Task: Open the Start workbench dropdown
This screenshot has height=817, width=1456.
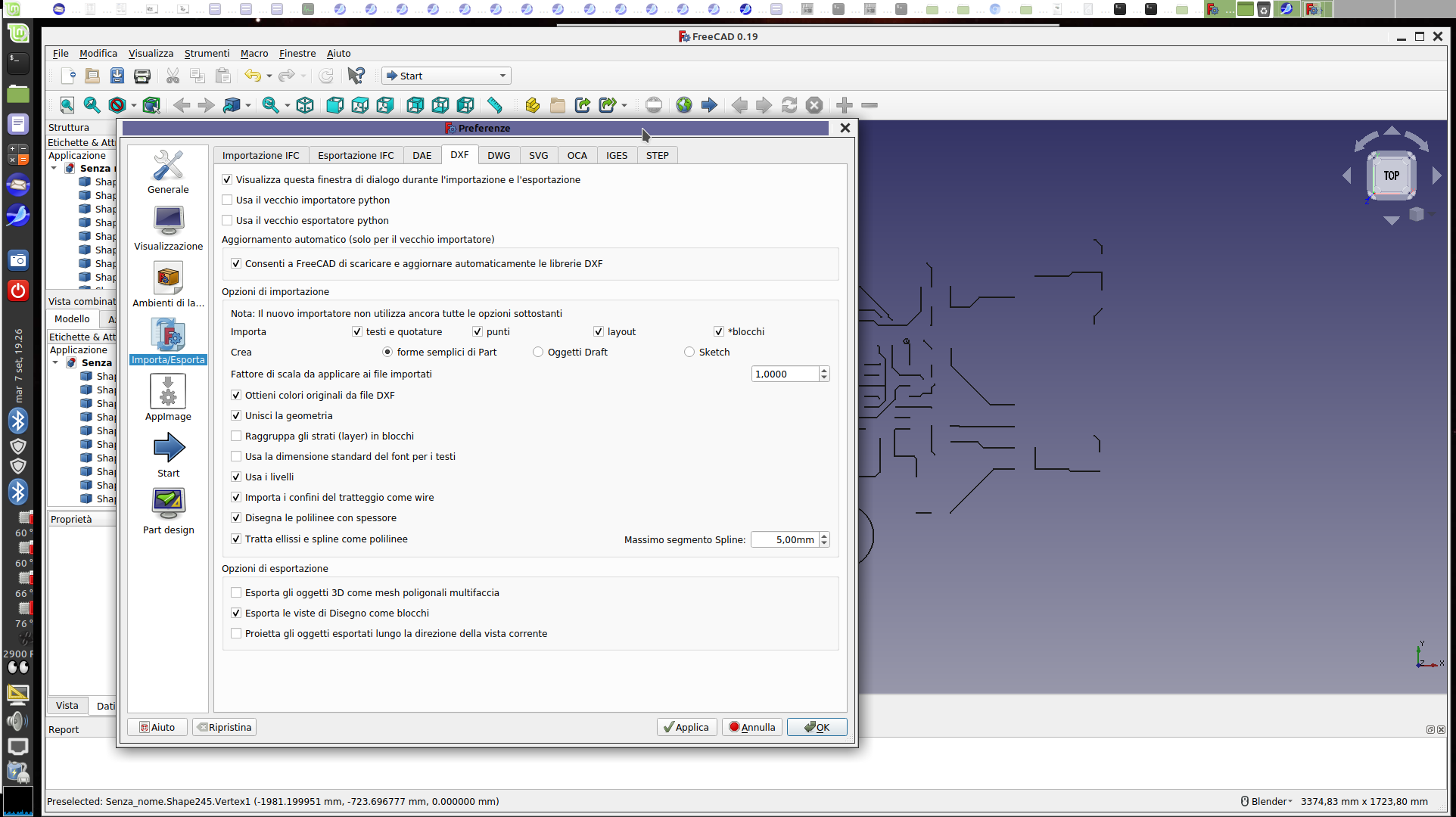Action: pos(446,76)
